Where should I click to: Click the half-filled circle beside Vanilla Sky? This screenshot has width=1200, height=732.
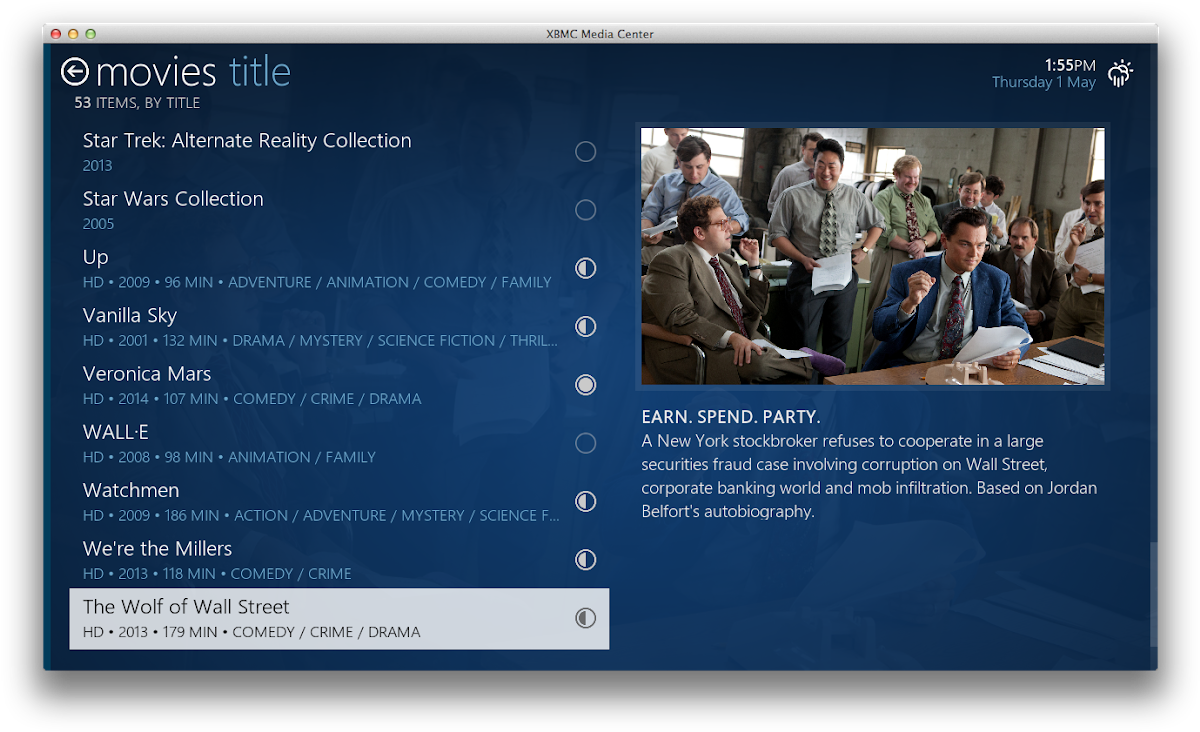pyautogui.click(x=586, y=326)
